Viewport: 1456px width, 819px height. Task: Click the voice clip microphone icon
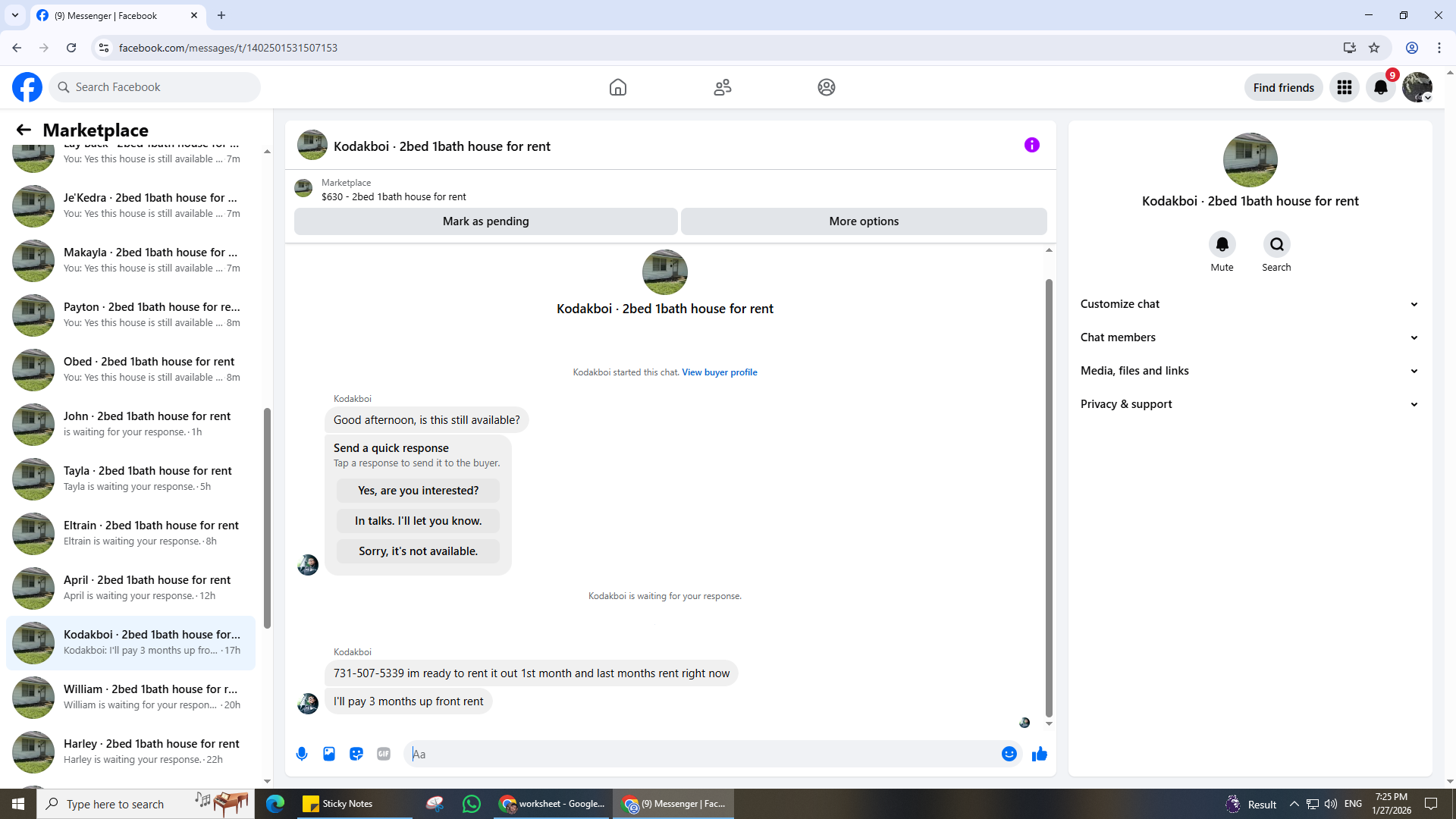coord(302,754)
